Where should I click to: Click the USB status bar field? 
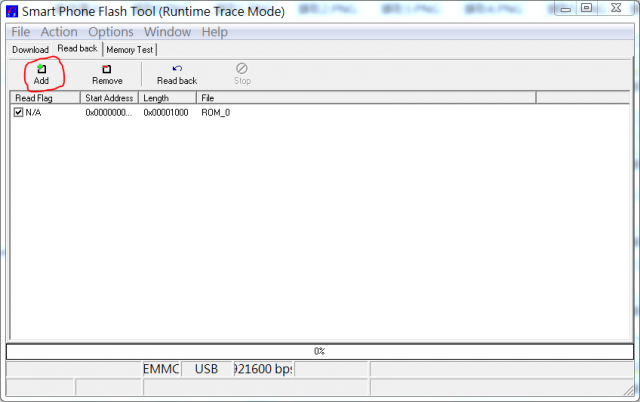pyautogui.click(x=207, y=369)
